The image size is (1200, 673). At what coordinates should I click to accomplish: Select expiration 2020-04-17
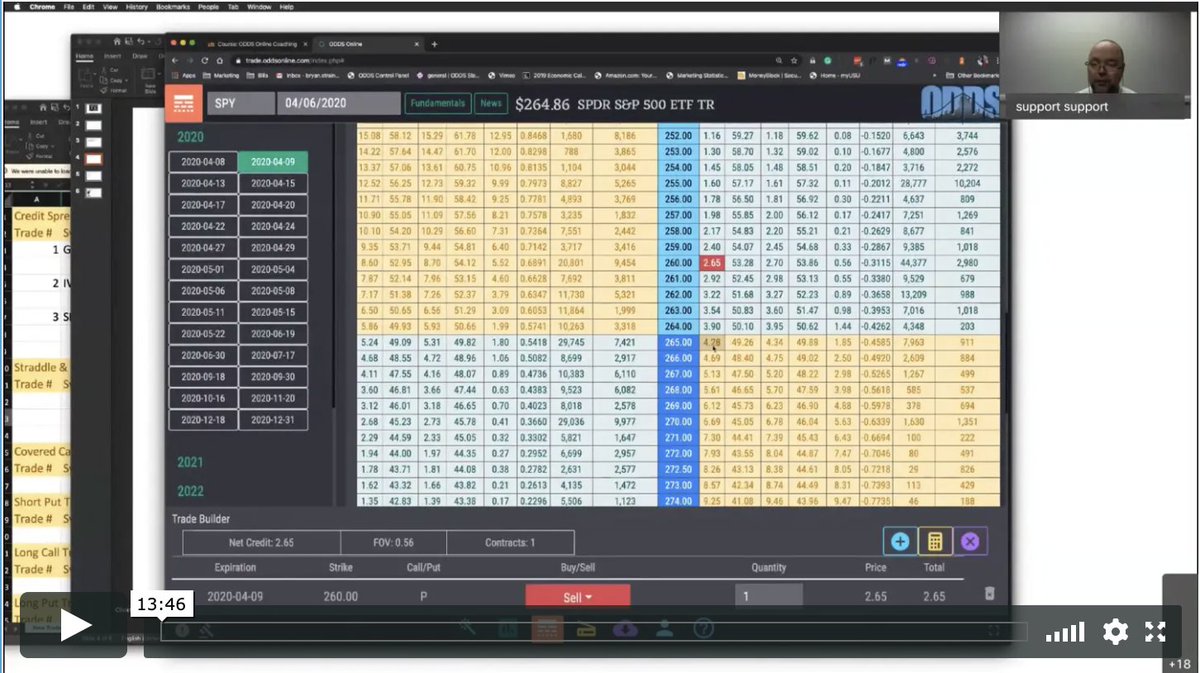click(x=203, y=205)
